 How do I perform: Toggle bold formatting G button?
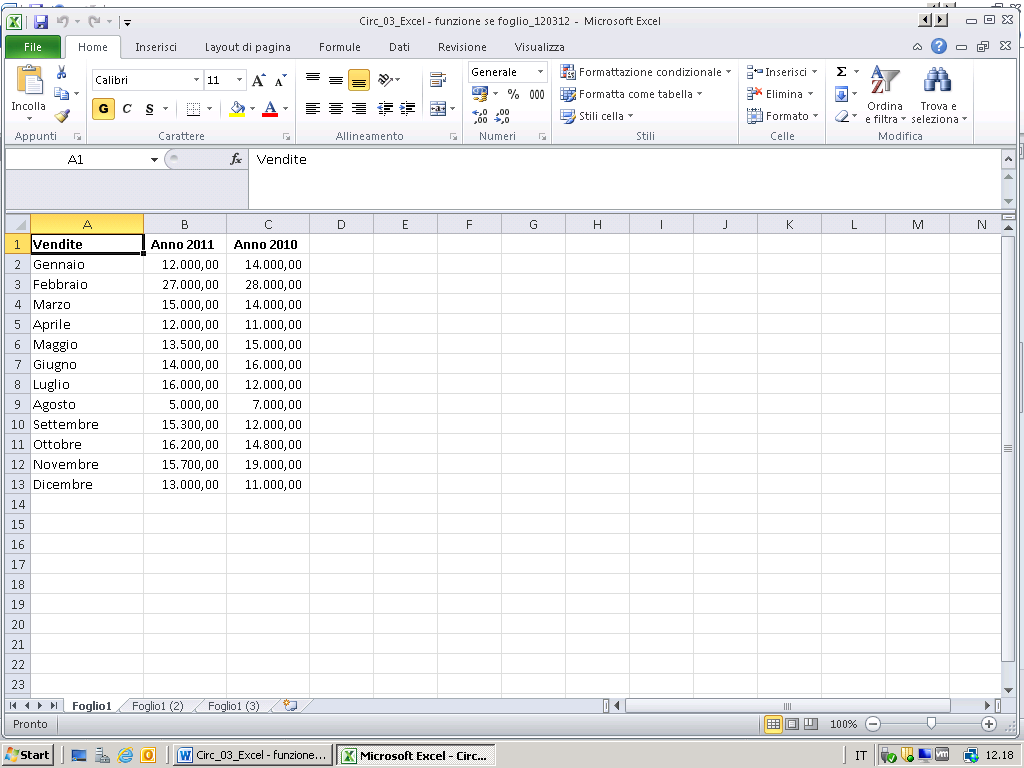tap(103, 109)
